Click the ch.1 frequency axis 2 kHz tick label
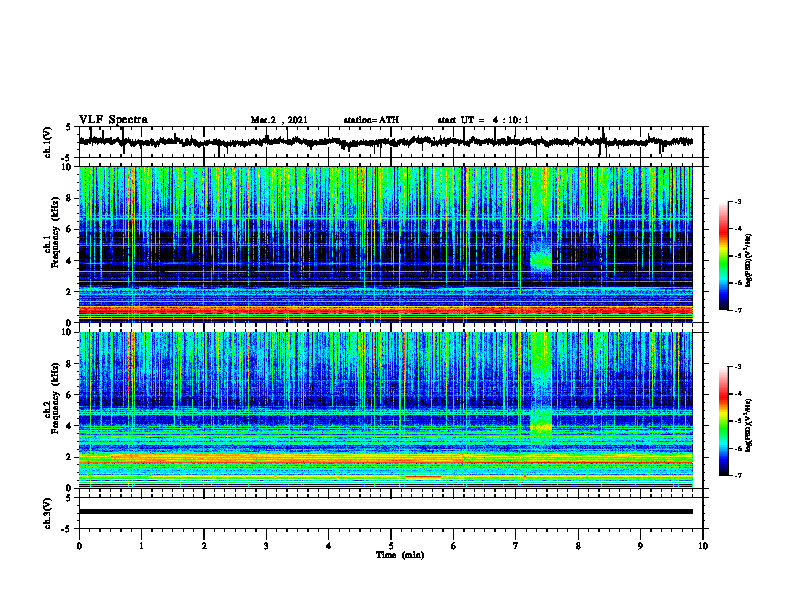792x612 pixels. point(70,292)
